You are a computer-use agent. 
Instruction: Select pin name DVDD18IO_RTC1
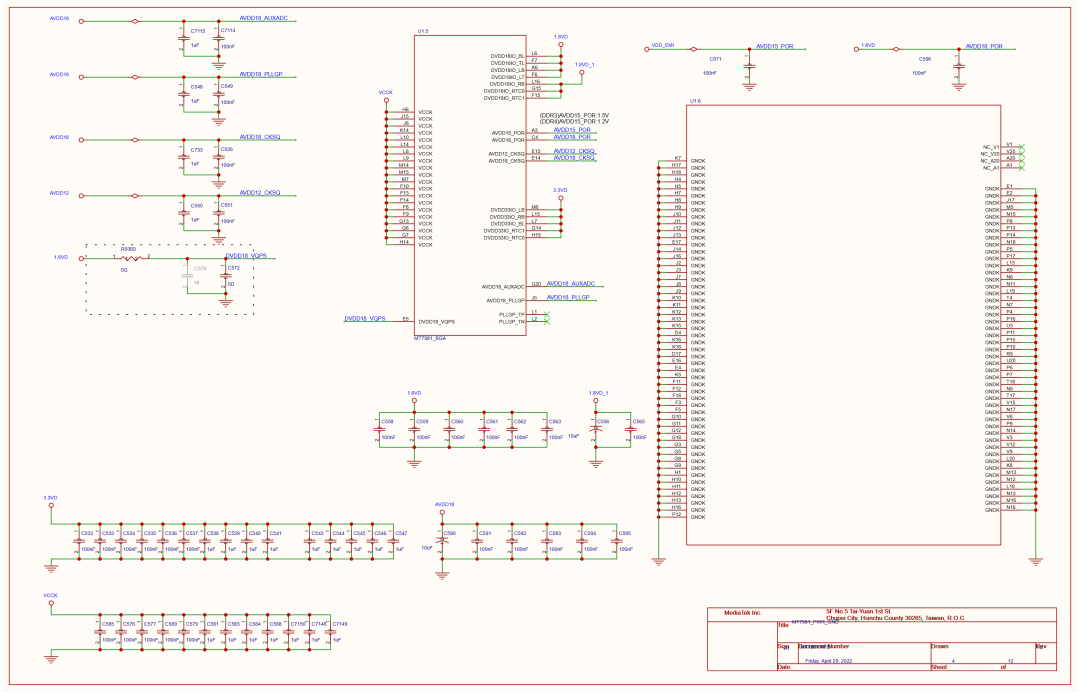[x=503, y=98]
